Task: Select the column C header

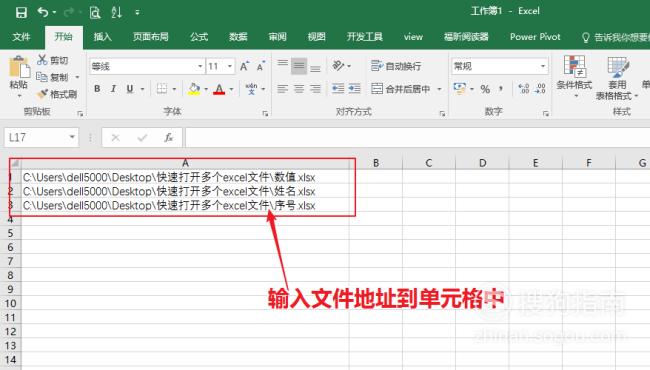Action: pos(429,163)
